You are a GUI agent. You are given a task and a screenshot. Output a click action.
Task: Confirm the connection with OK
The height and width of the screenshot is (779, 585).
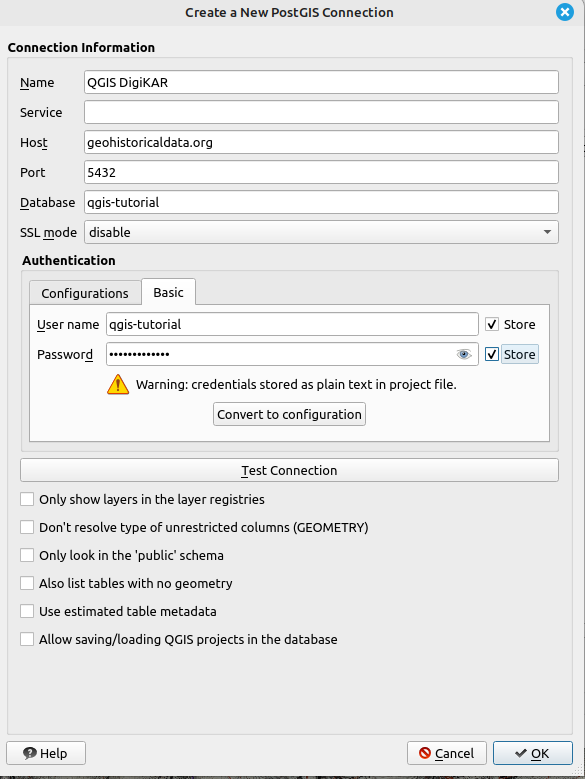[533, 753]
